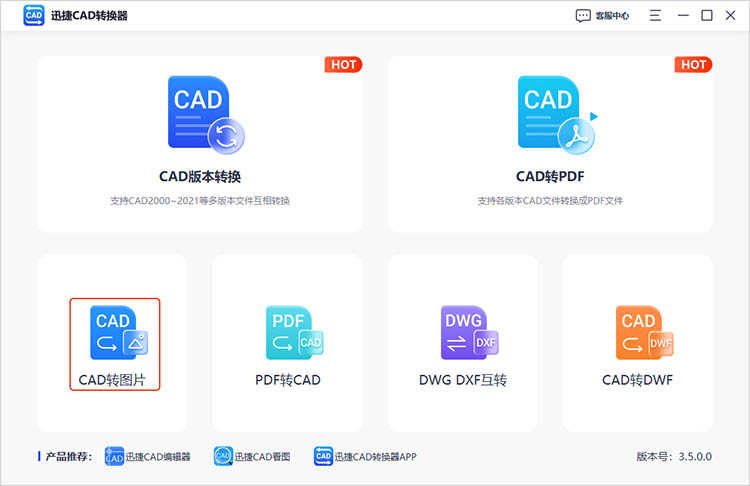Open the CAD版本转换 icon
Viewport: 750px width, 486px height.
[206, 115]
